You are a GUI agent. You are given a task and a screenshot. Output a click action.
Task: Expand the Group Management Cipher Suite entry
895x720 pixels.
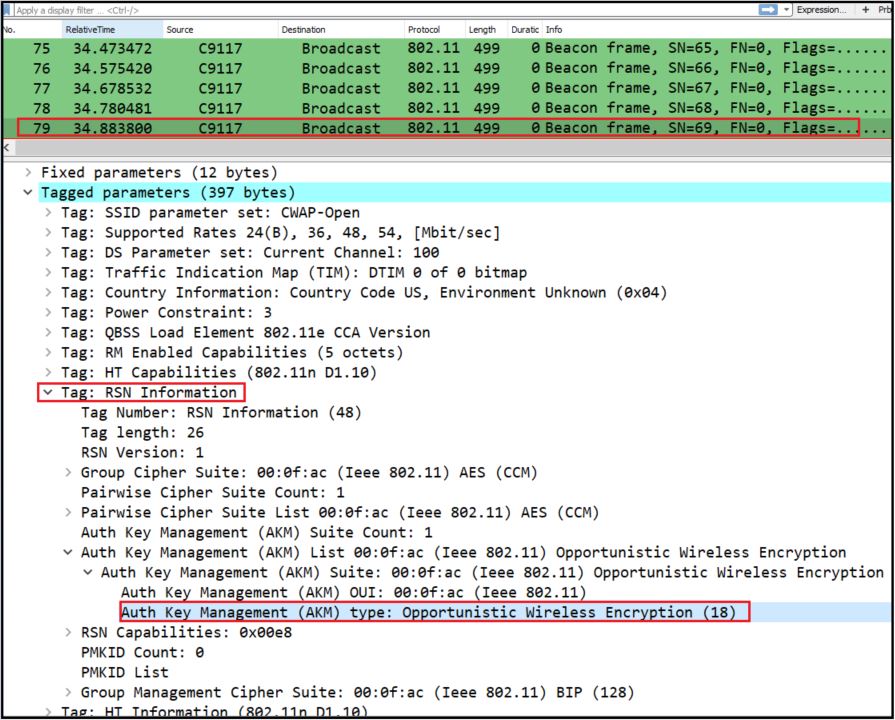coord(69,693)
